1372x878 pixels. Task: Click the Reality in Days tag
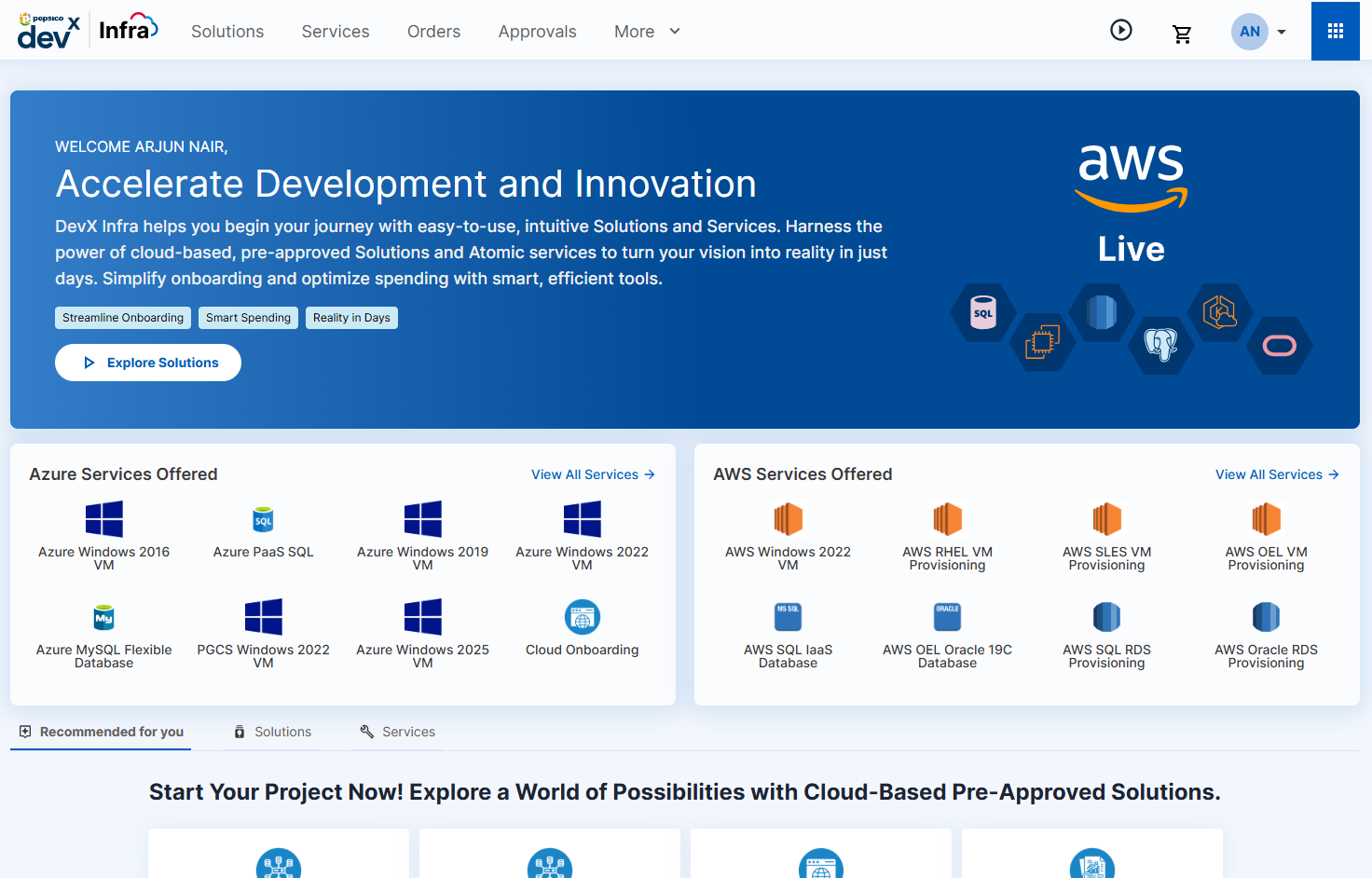(x=351, y=318)
